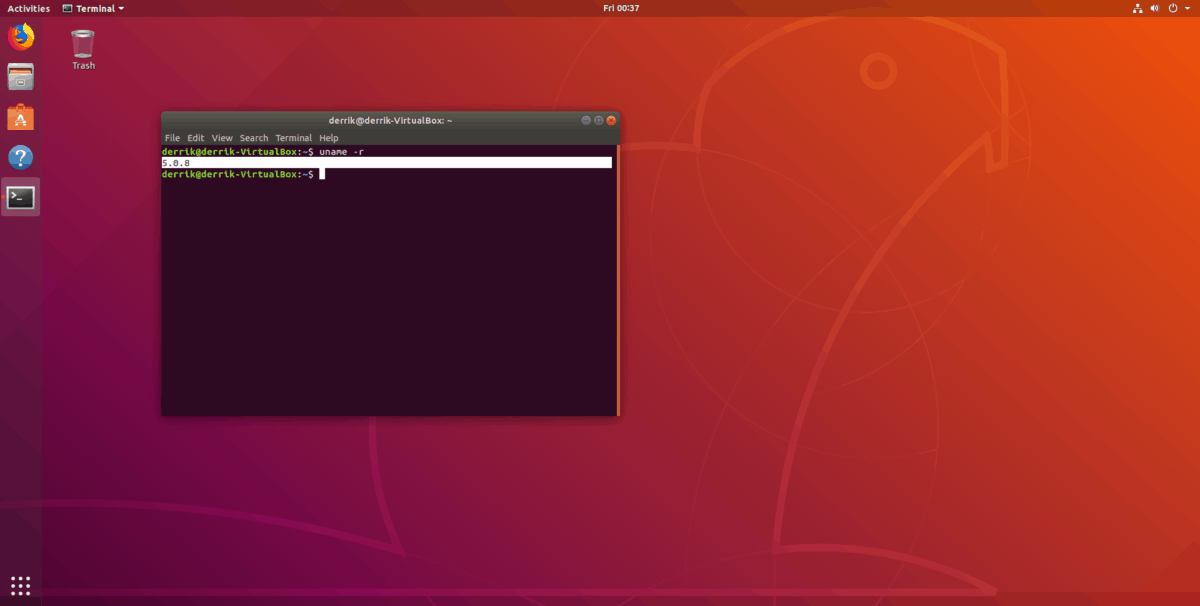Click the power status icon
This screenshot has width=1200, height=606.
coord(1172,8)
